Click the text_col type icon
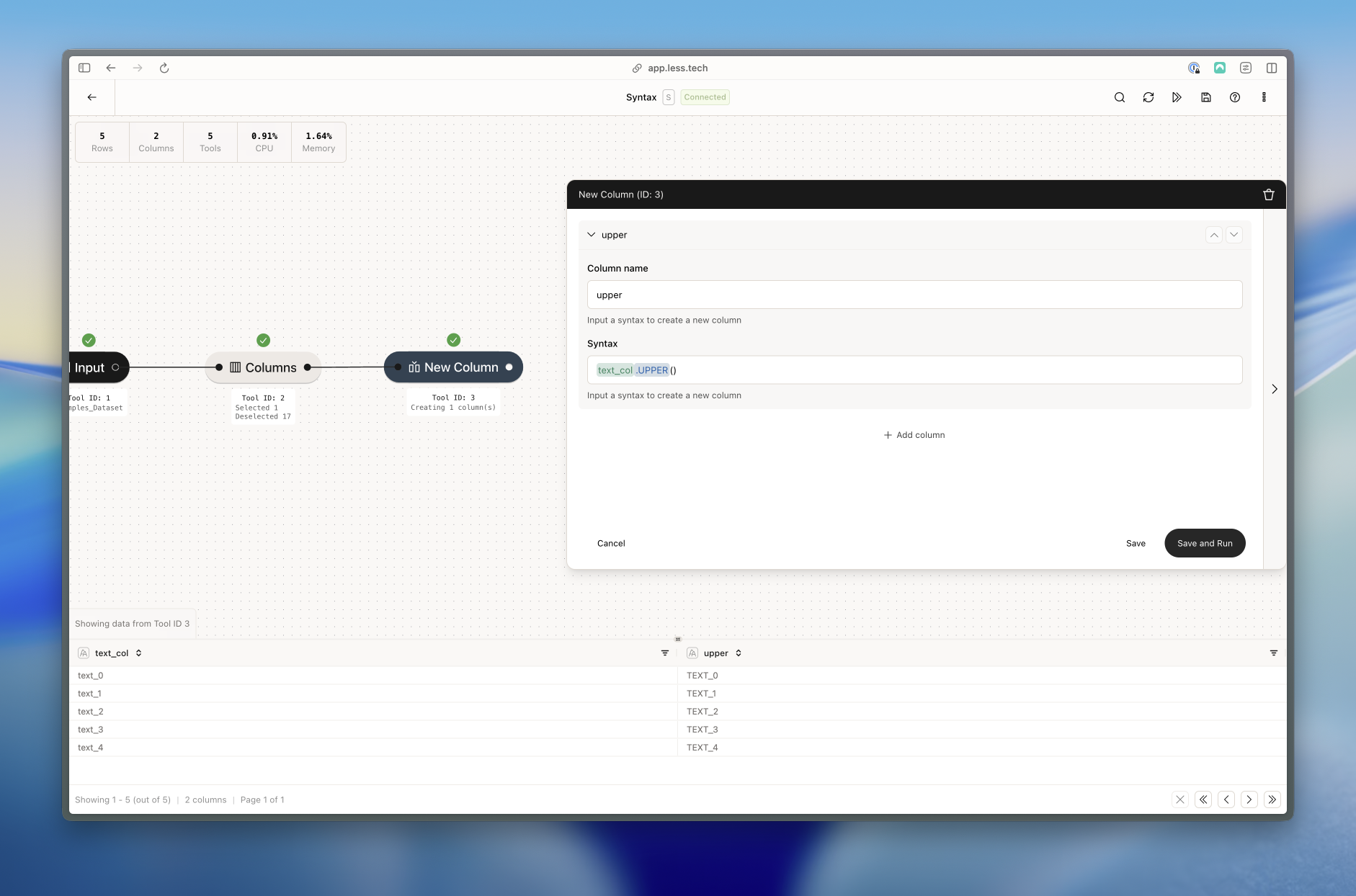The width and height of the screenshot is (1356, 896). click(84, 653)
